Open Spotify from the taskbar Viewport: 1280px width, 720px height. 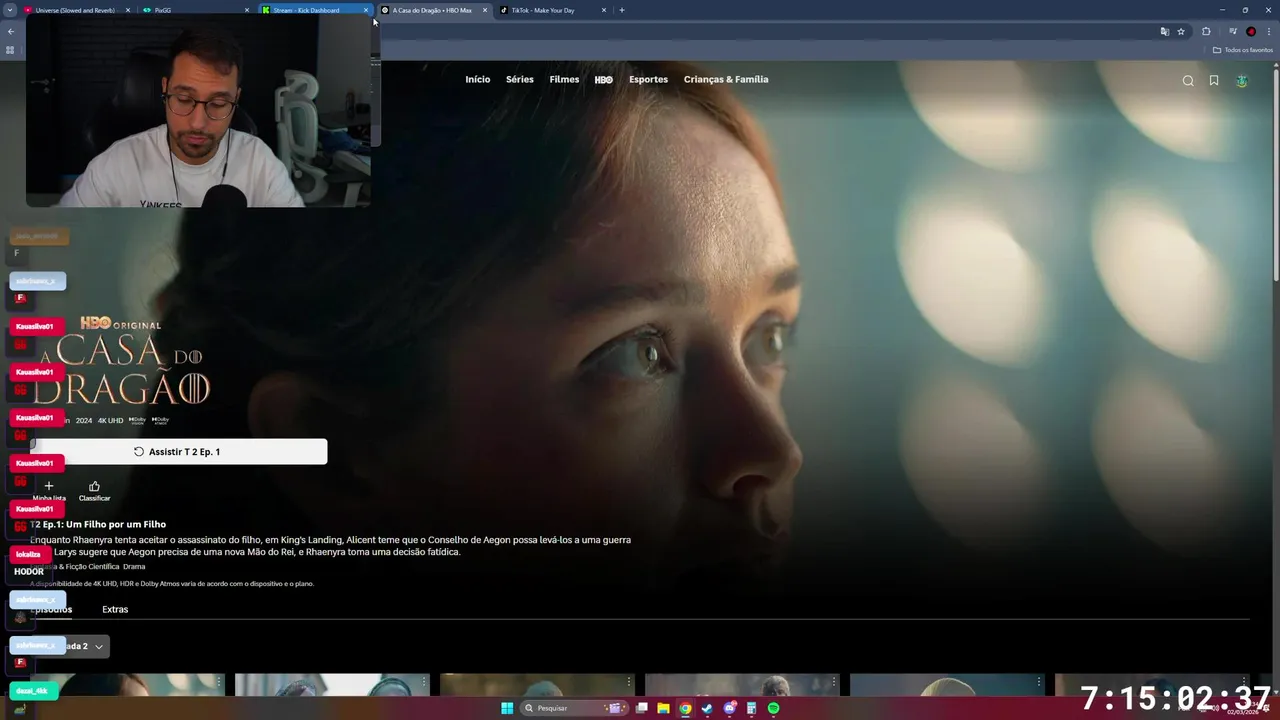coord(773,708)
